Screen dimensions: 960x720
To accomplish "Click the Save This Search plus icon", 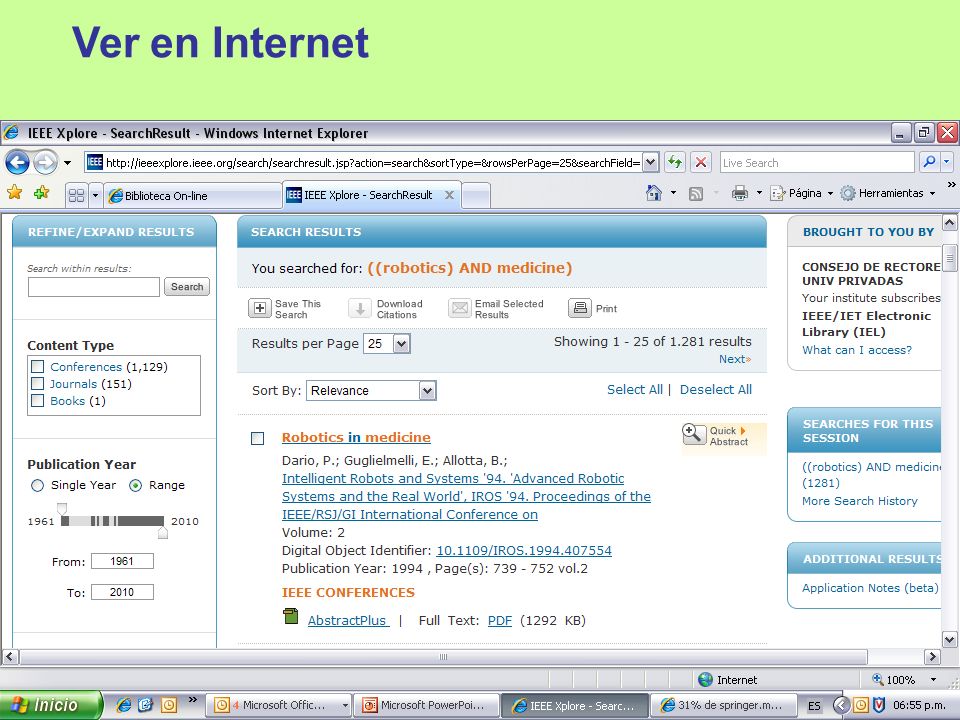I will 260,308.
